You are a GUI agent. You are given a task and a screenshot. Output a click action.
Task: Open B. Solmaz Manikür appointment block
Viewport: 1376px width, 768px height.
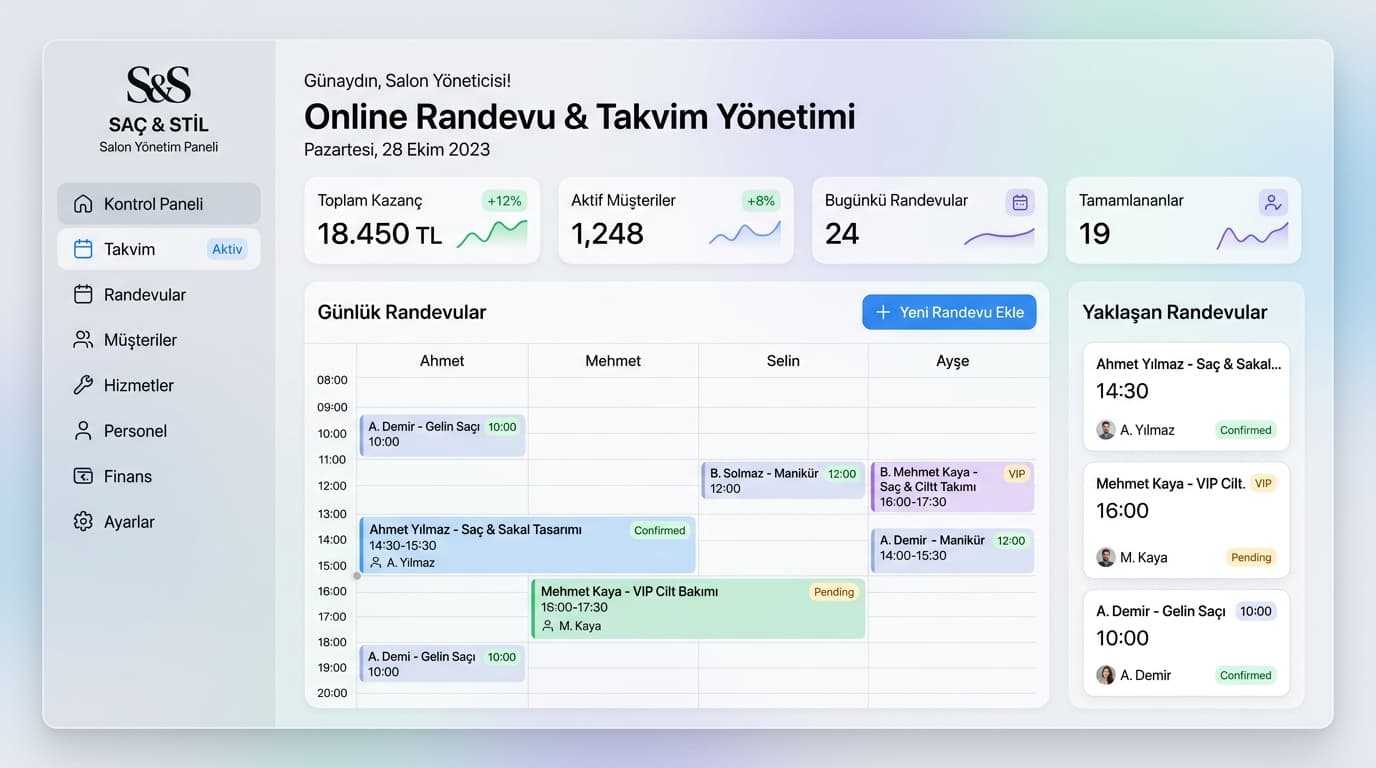pos(783,481)
